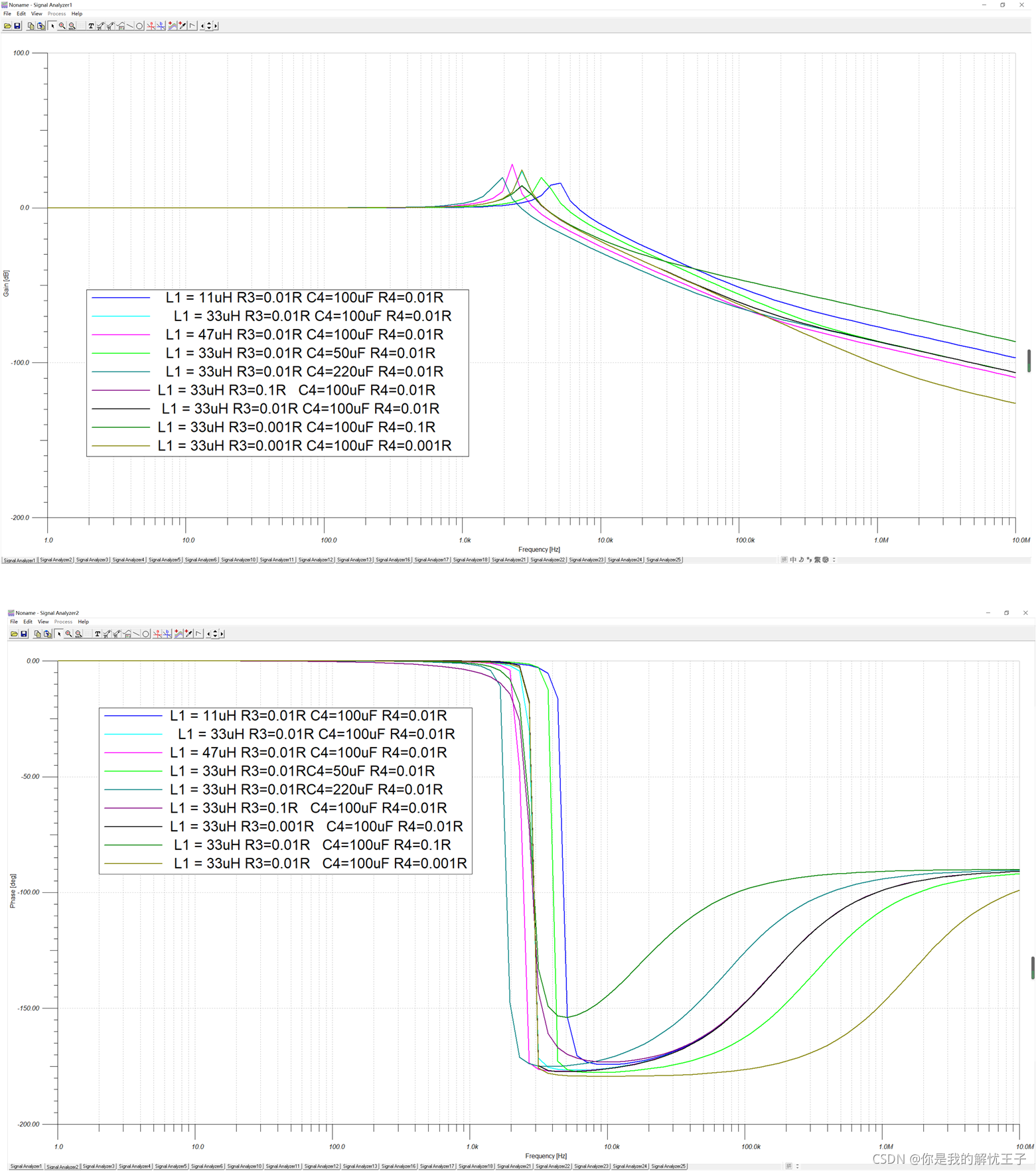Click Save icon in Signal Analyzer2 toolbar

click(24, 634)
